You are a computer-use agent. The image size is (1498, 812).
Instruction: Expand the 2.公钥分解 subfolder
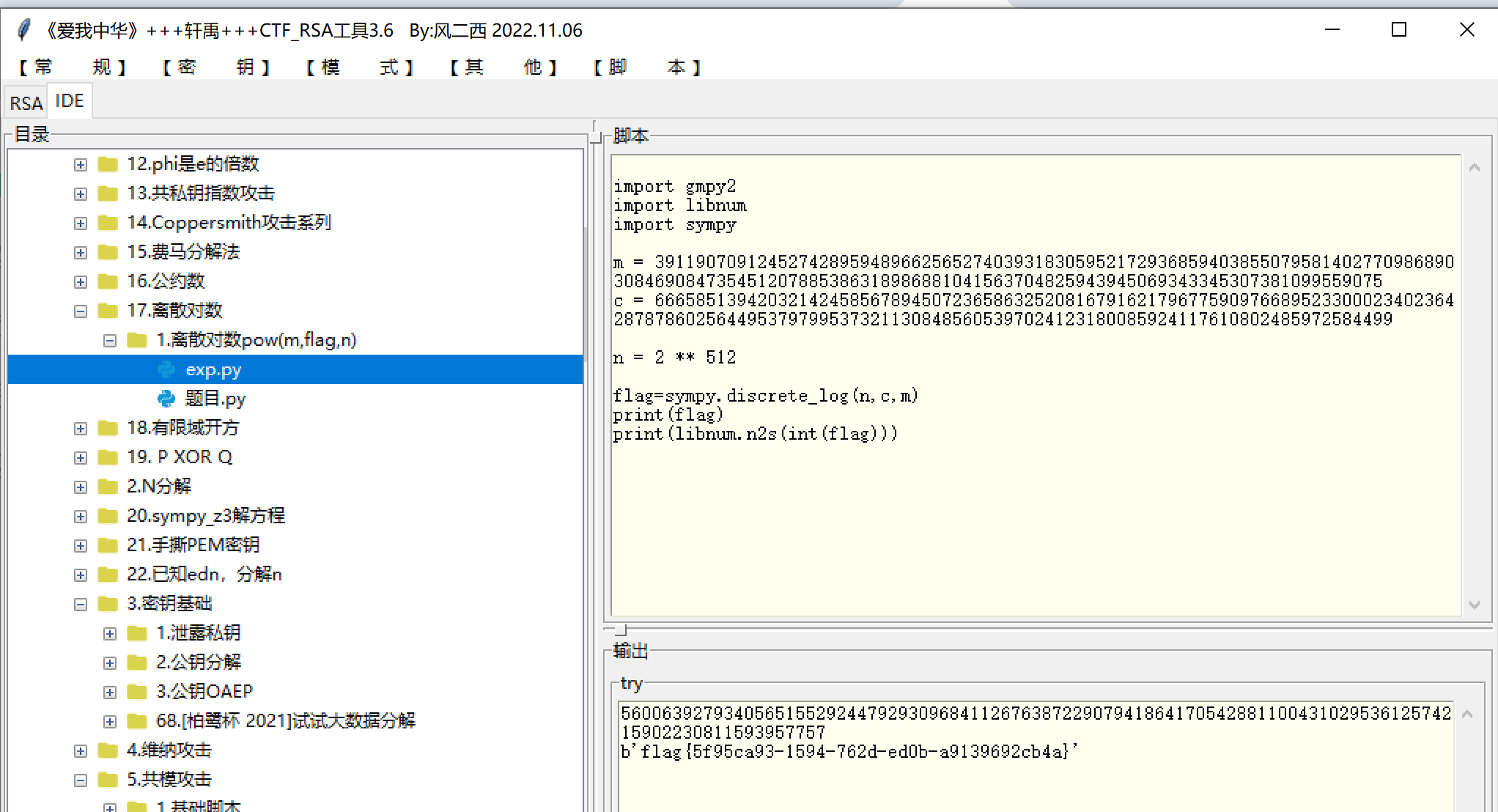110,663
